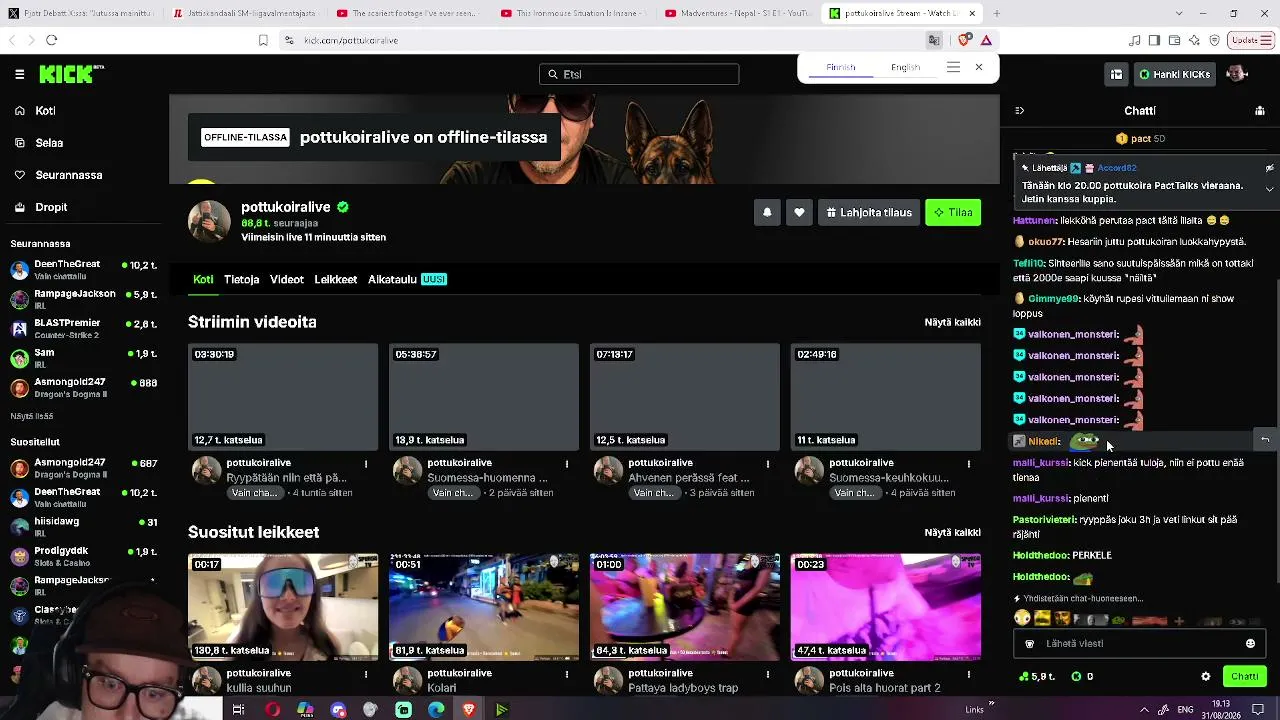Click the Lahjoita tilaus button
Screen dimensions: 1280x720
coord(869,212)
